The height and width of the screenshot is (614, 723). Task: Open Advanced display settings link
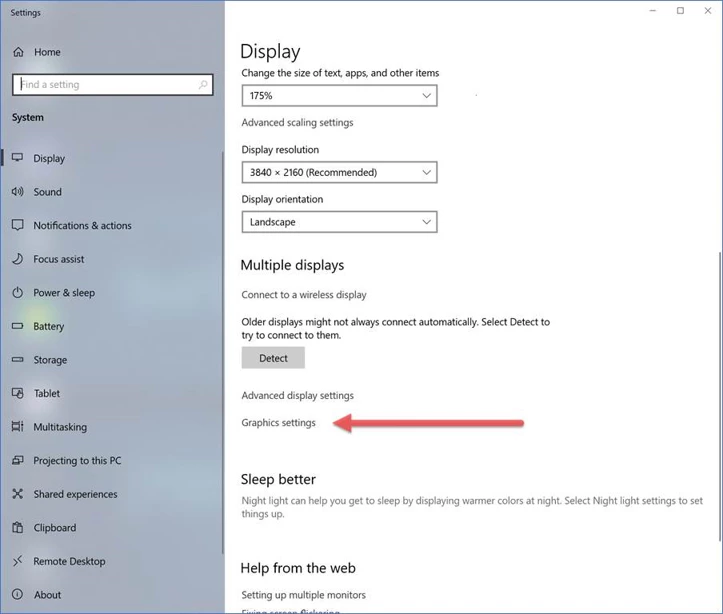click(x=297, y=396)
